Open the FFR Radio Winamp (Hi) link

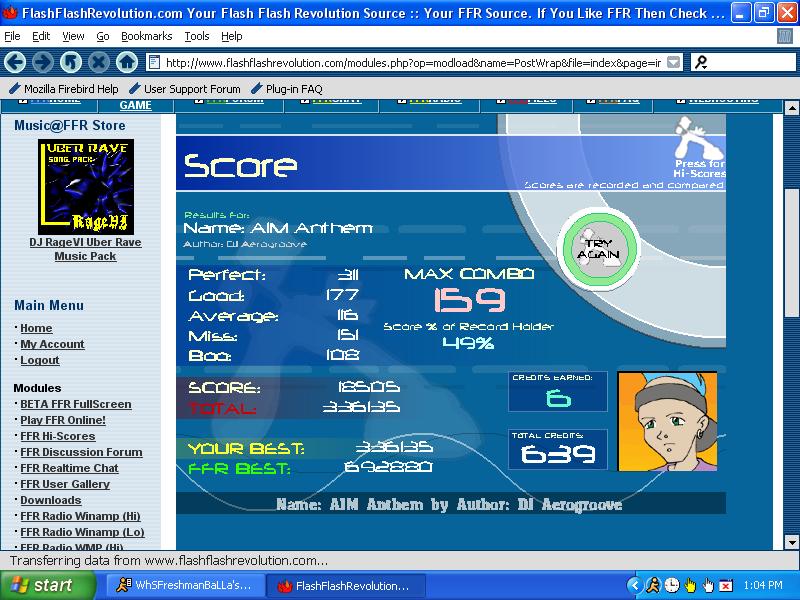tap(80, 516)
